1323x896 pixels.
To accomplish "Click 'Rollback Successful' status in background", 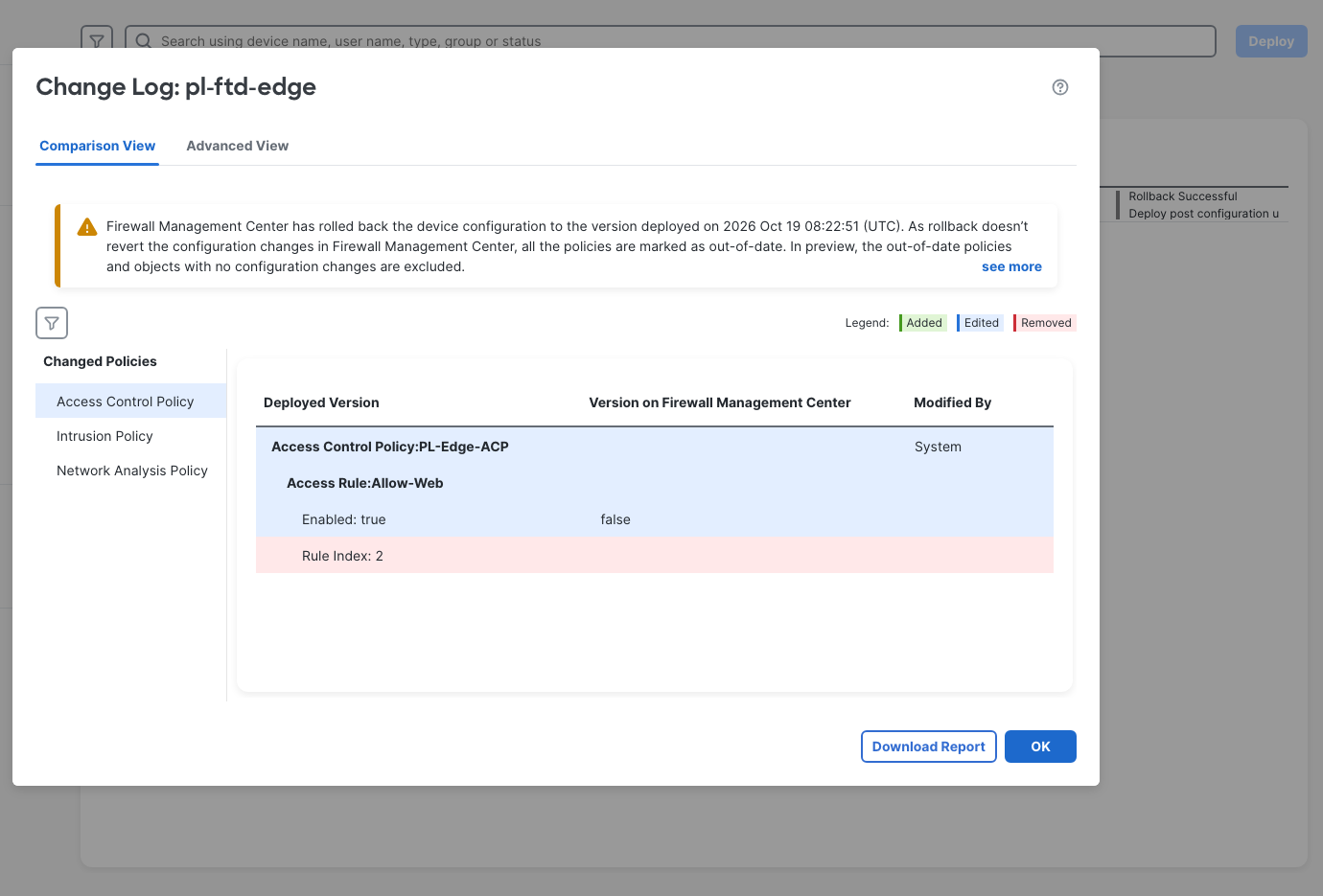I will (x=1183, y=196).
